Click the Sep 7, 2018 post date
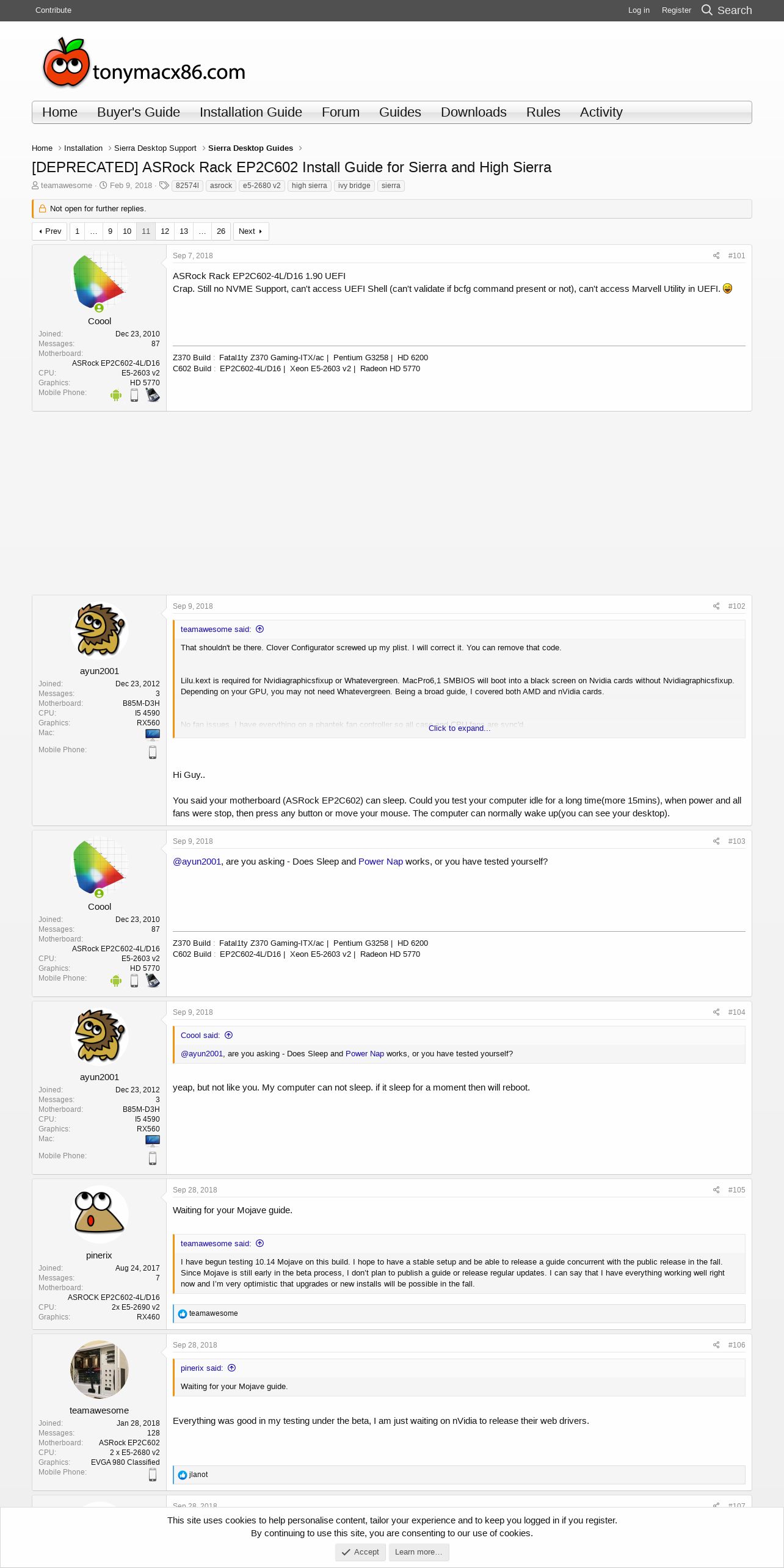 click(x=193, y=256)
